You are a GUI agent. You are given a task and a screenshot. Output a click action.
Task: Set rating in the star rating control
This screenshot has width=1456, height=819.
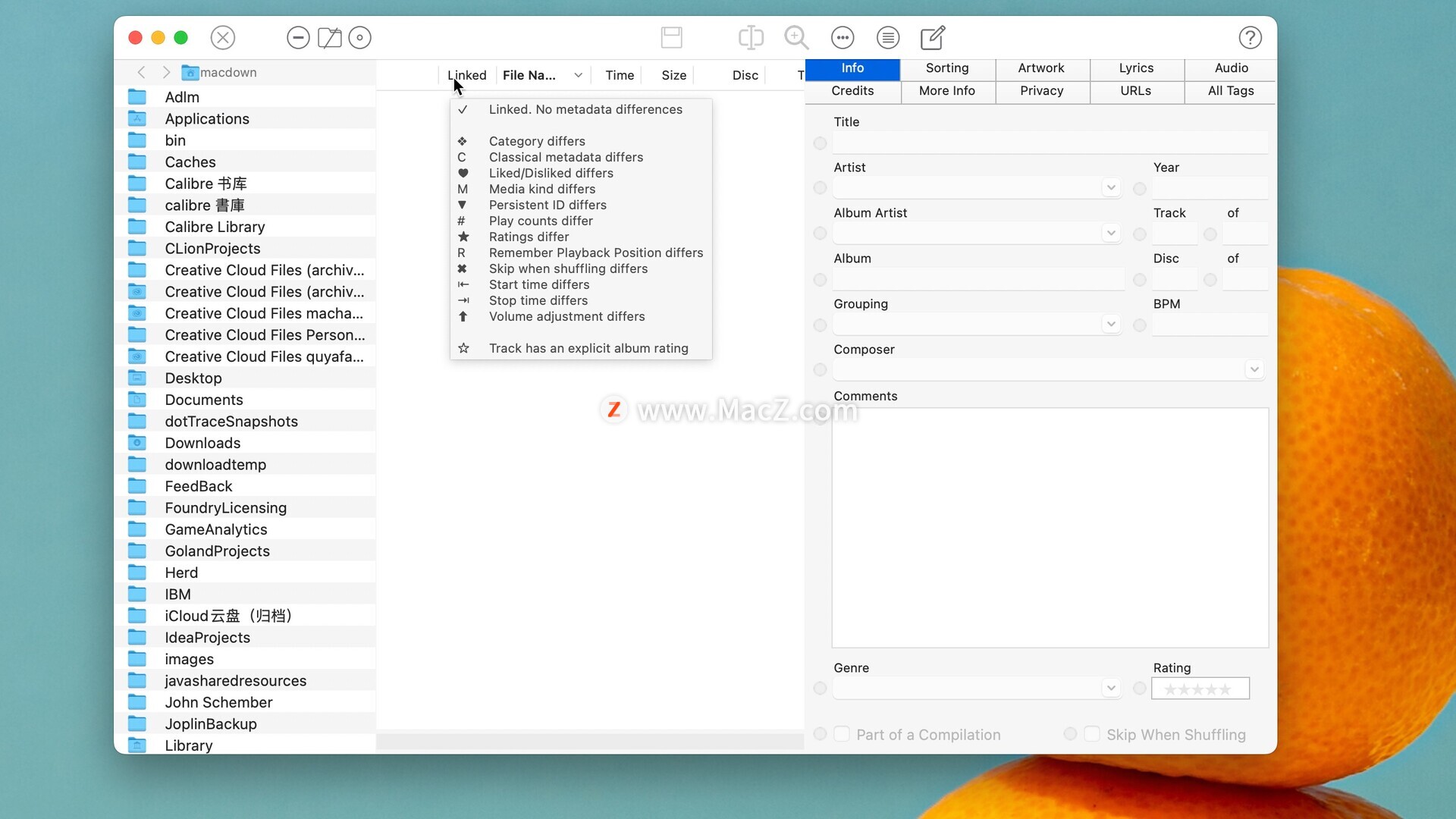point(1200,689)
